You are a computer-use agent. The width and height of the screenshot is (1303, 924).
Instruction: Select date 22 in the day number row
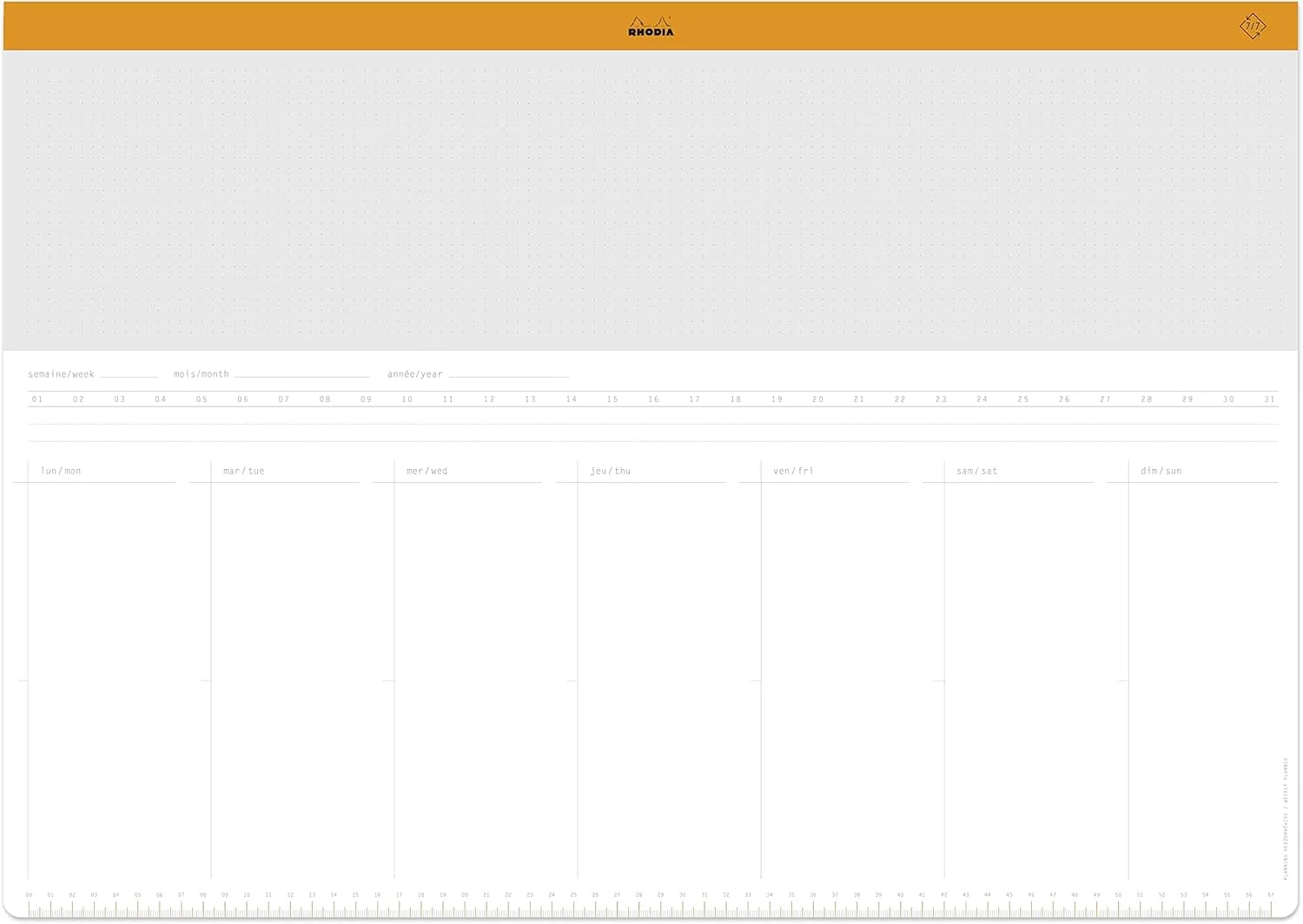900,399
